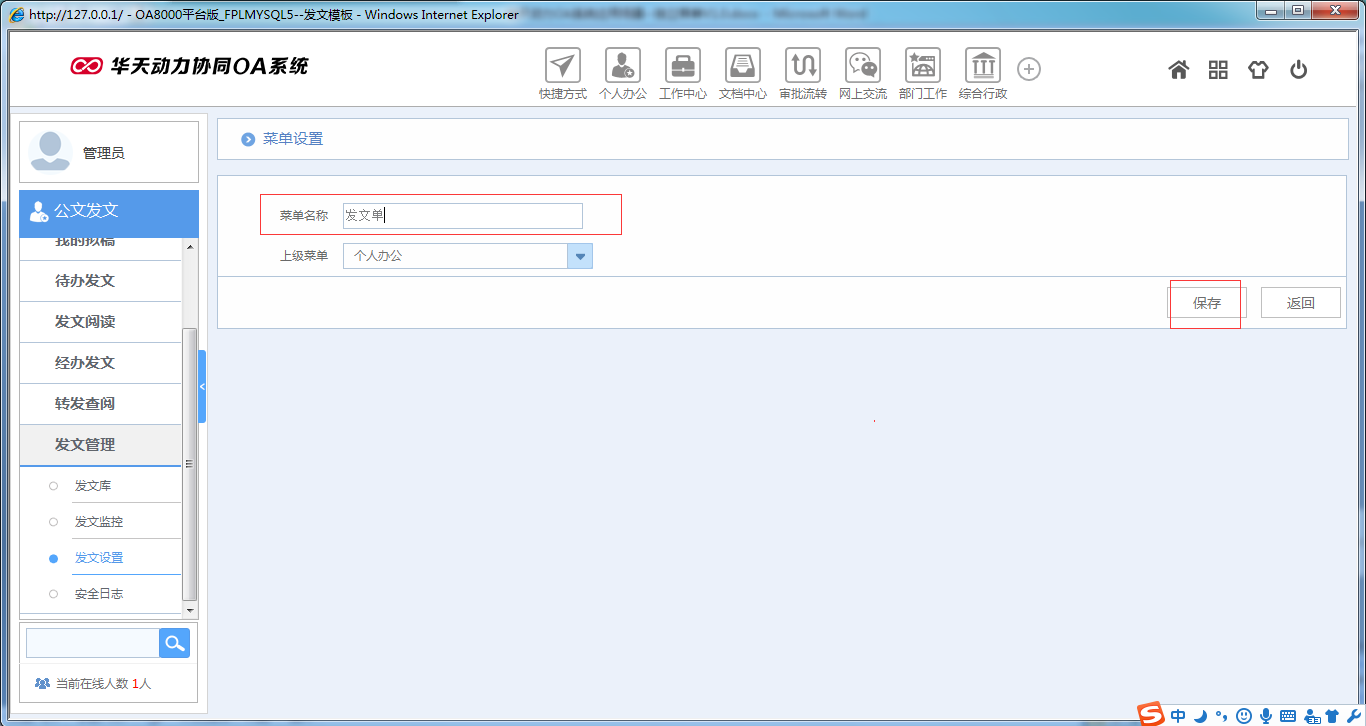Viewport: 1366px width, 726px height.
Task: Click the home icon in header
Action: (x=1179, y=70)
